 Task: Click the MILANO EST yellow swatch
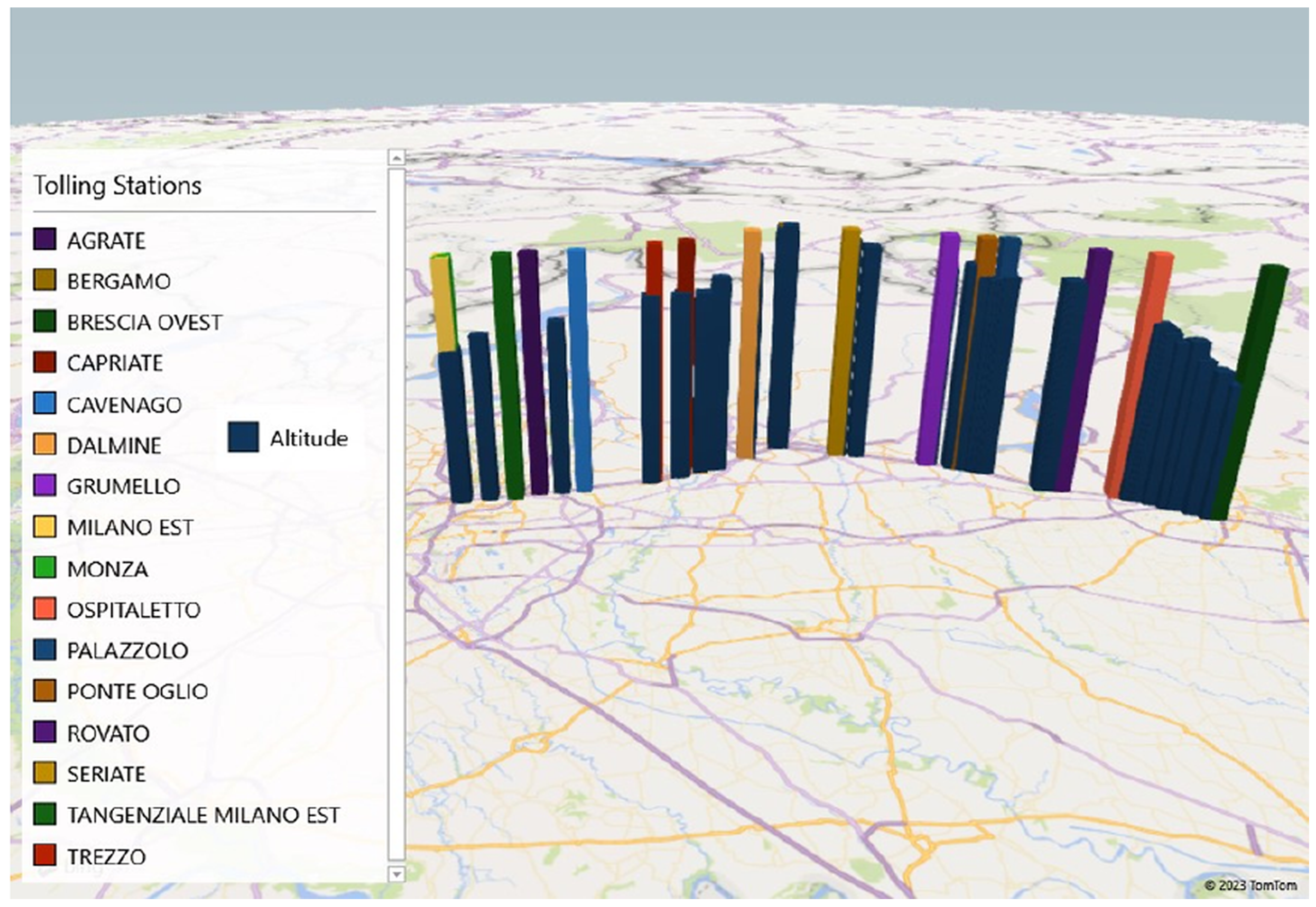[x=45, y=527]
